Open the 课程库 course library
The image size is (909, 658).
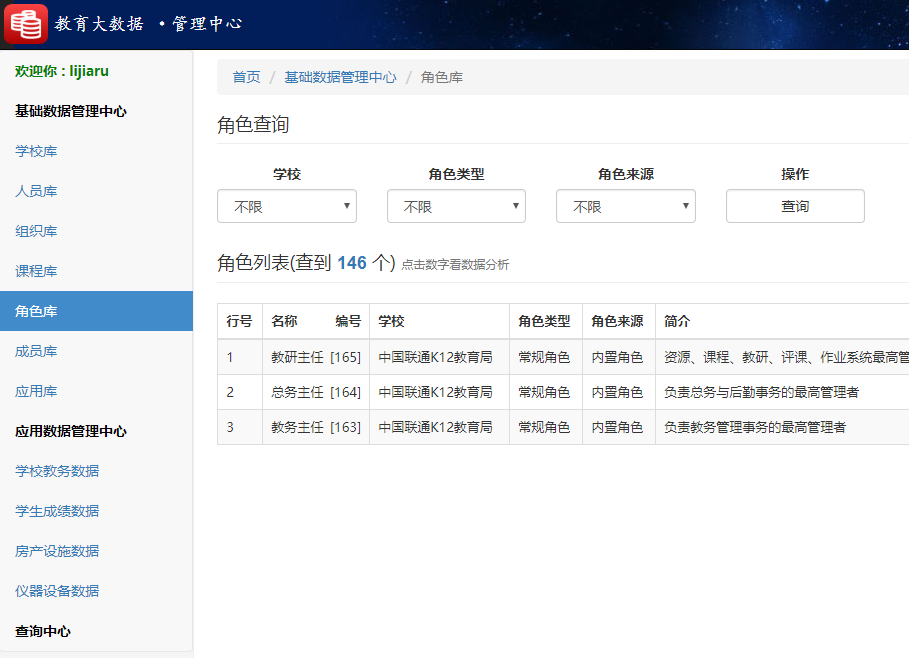click(37, 271)
